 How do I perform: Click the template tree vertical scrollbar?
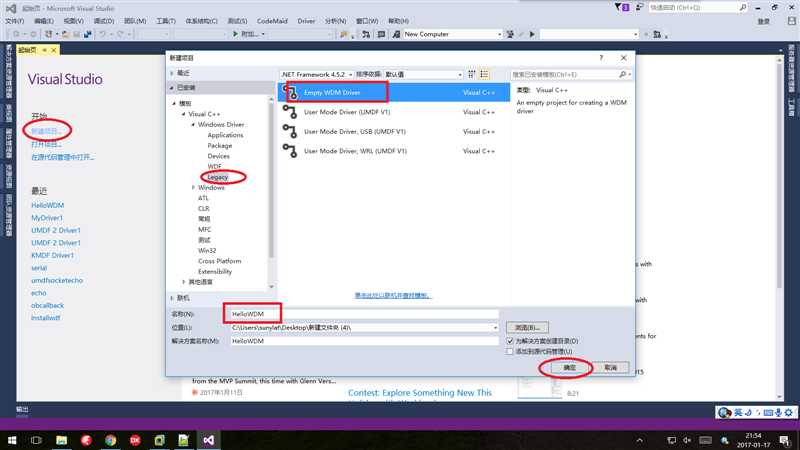[x=271, y=178]
